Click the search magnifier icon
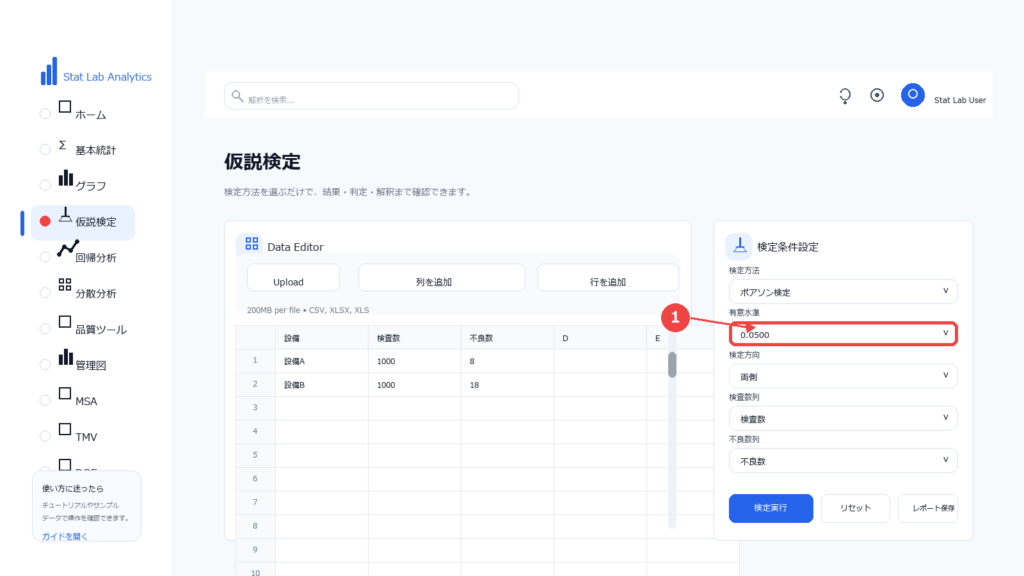The height and width of the screenshot is (576, 1024). 237,96
